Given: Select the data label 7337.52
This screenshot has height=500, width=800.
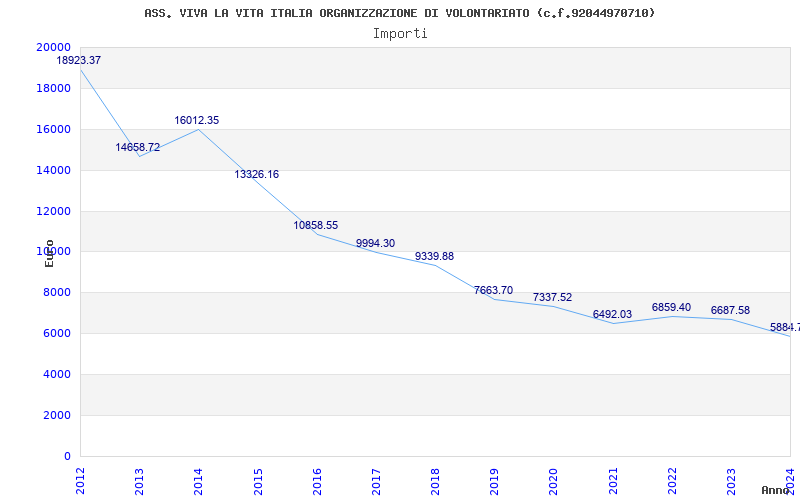Looking at the screenshot, I should (x=553, y=297).
